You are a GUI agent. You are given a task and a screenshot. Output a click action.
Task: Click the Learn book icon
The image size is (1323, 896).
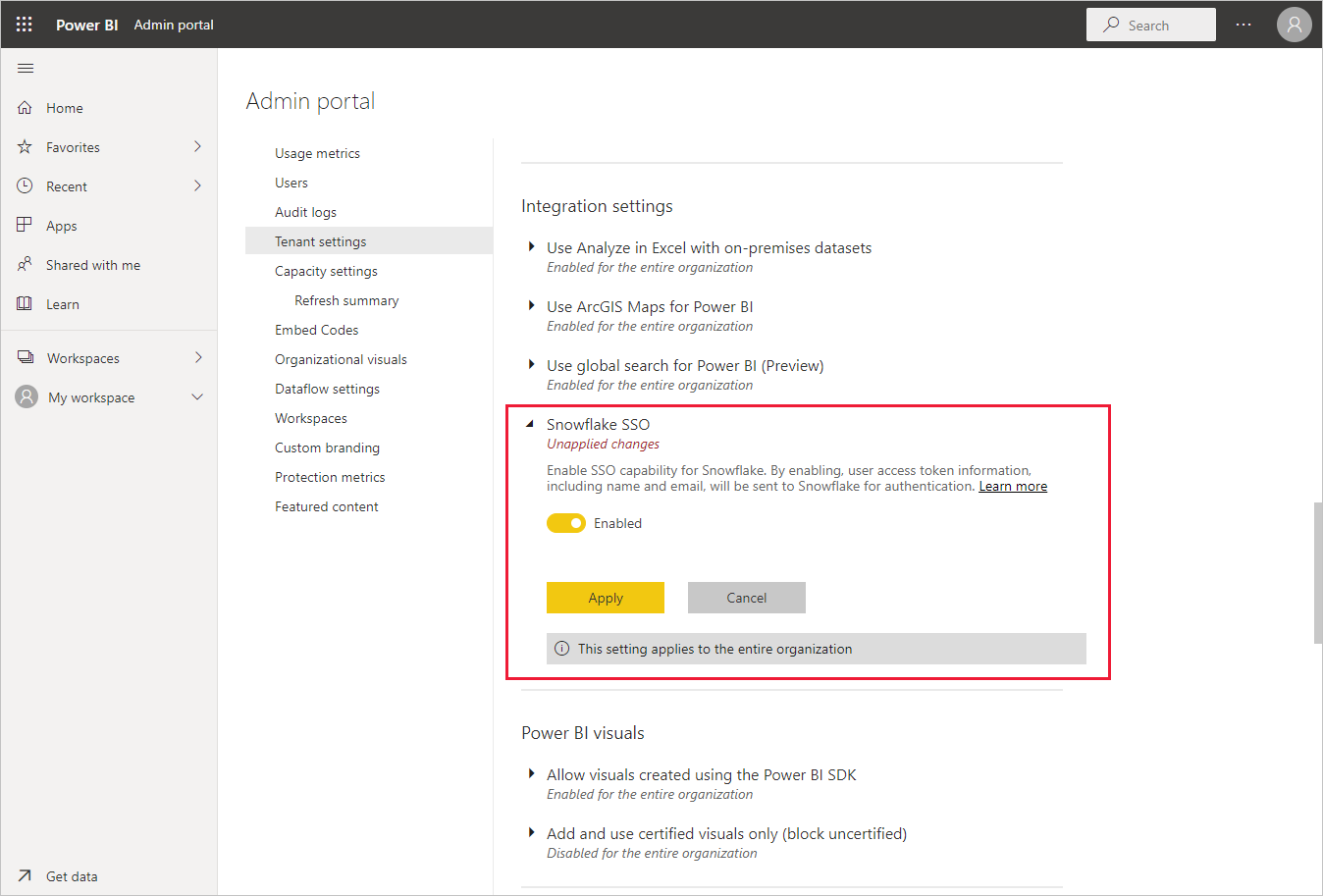(x=25, y=303)
